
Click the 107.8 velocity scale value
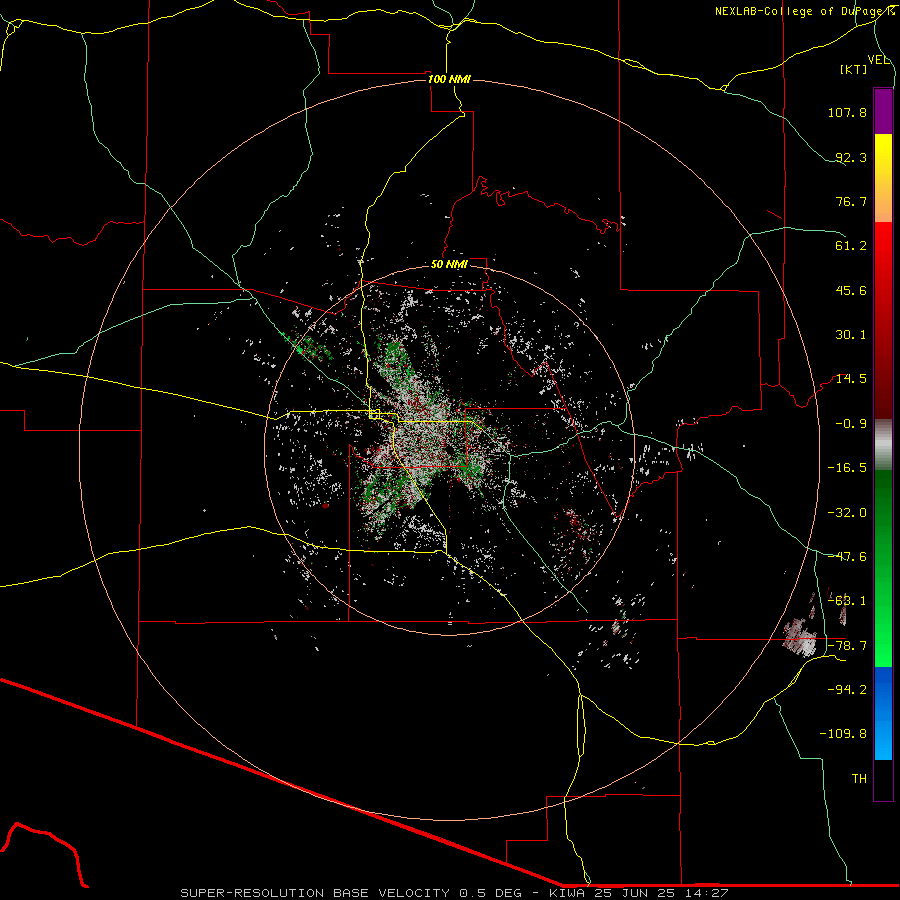(x=847, y=112)
